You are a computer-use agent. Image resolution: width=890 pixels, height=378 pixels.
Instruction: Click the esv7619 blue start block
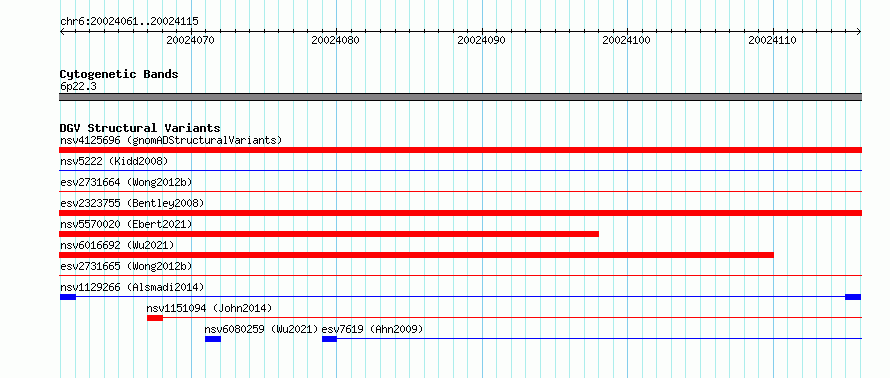point(329,339)
